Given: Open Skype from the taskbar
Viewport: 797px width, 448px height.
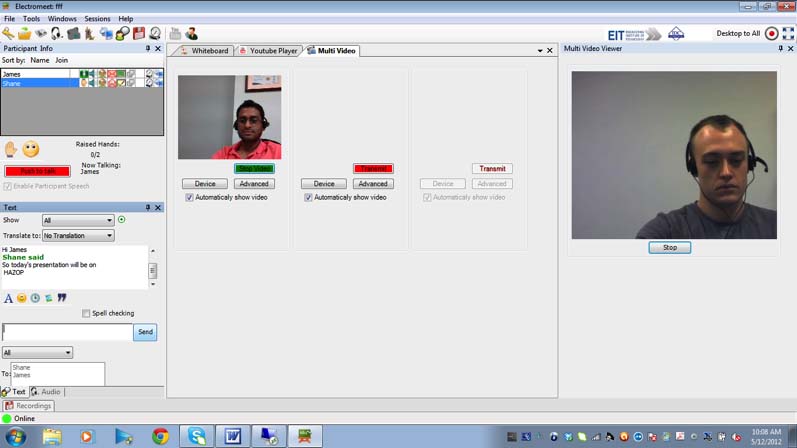Looking at the screenshot, I should coord(196,436).
